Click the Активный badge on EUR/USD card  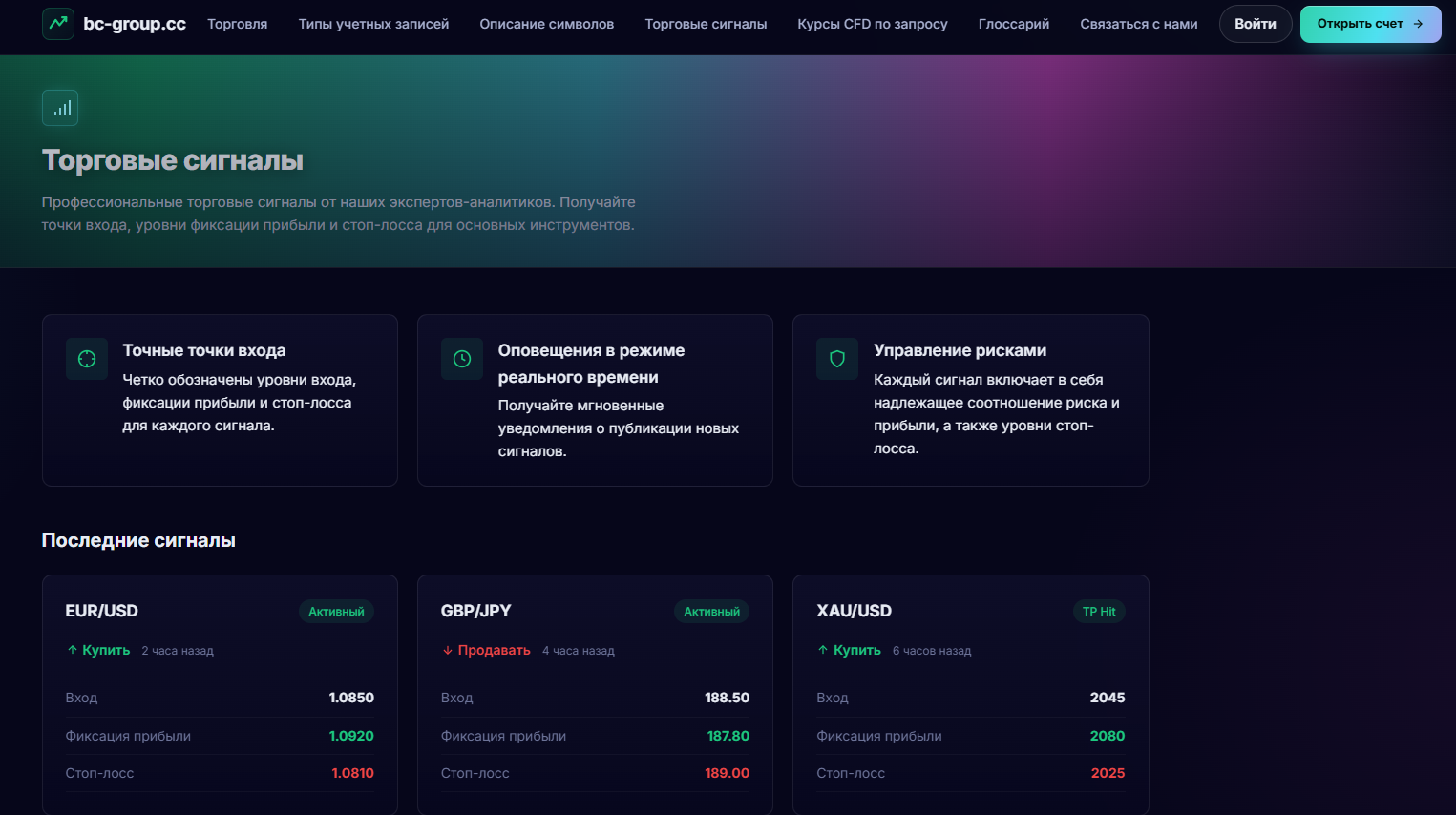click(x=336, y=612)
